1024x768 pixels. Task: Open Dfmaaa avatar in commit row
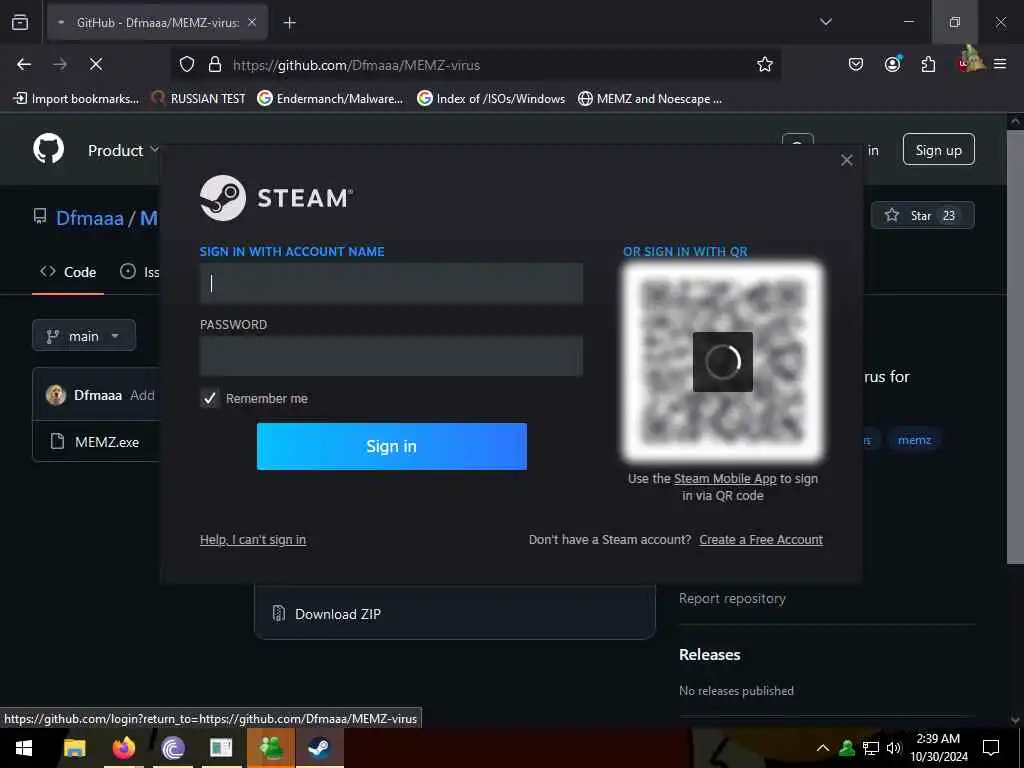click(x=56, y=395)
